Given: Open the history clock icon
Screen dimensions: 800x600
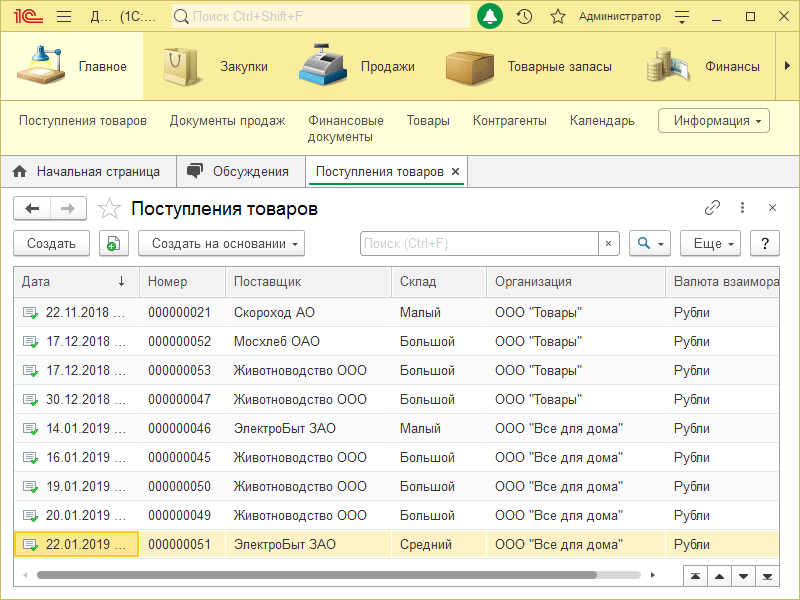Looking at the screenshot, I should [524, 17].
